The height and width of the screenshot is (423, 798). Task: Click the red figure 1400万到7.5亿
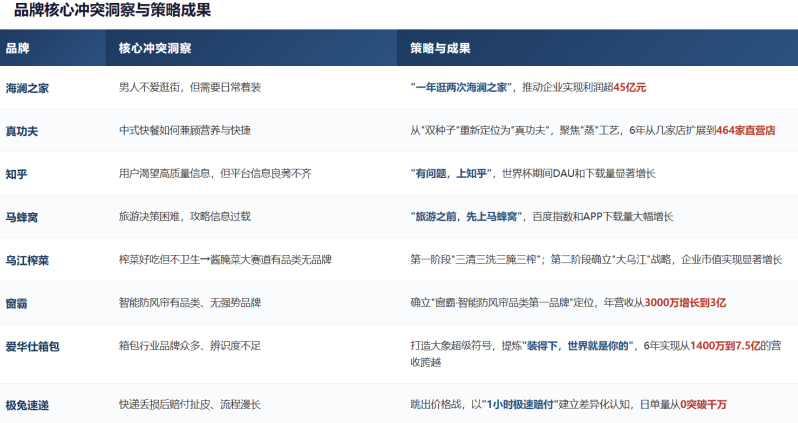coord(725,346)
